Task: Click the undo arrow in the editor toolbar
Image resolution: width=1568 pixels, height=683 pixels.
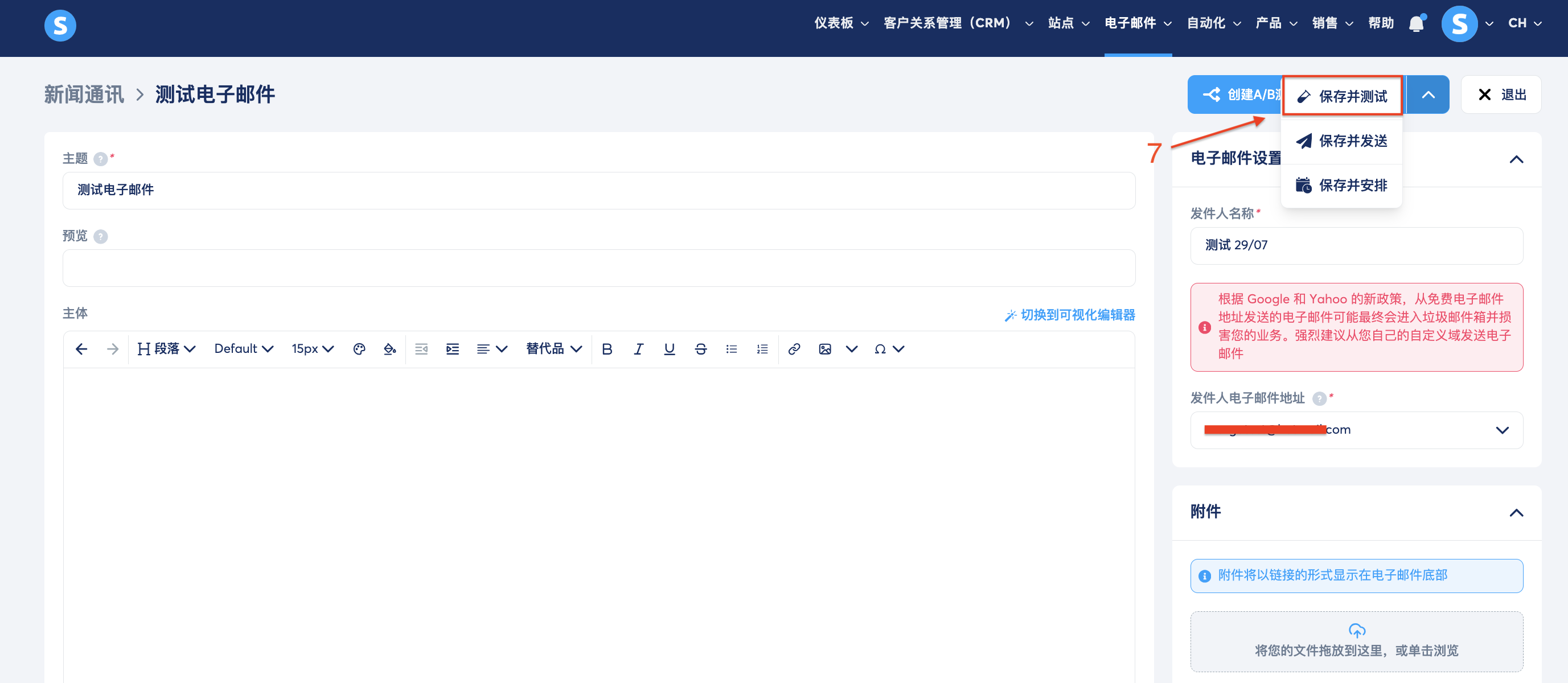Action: click(x=81, y=349)
